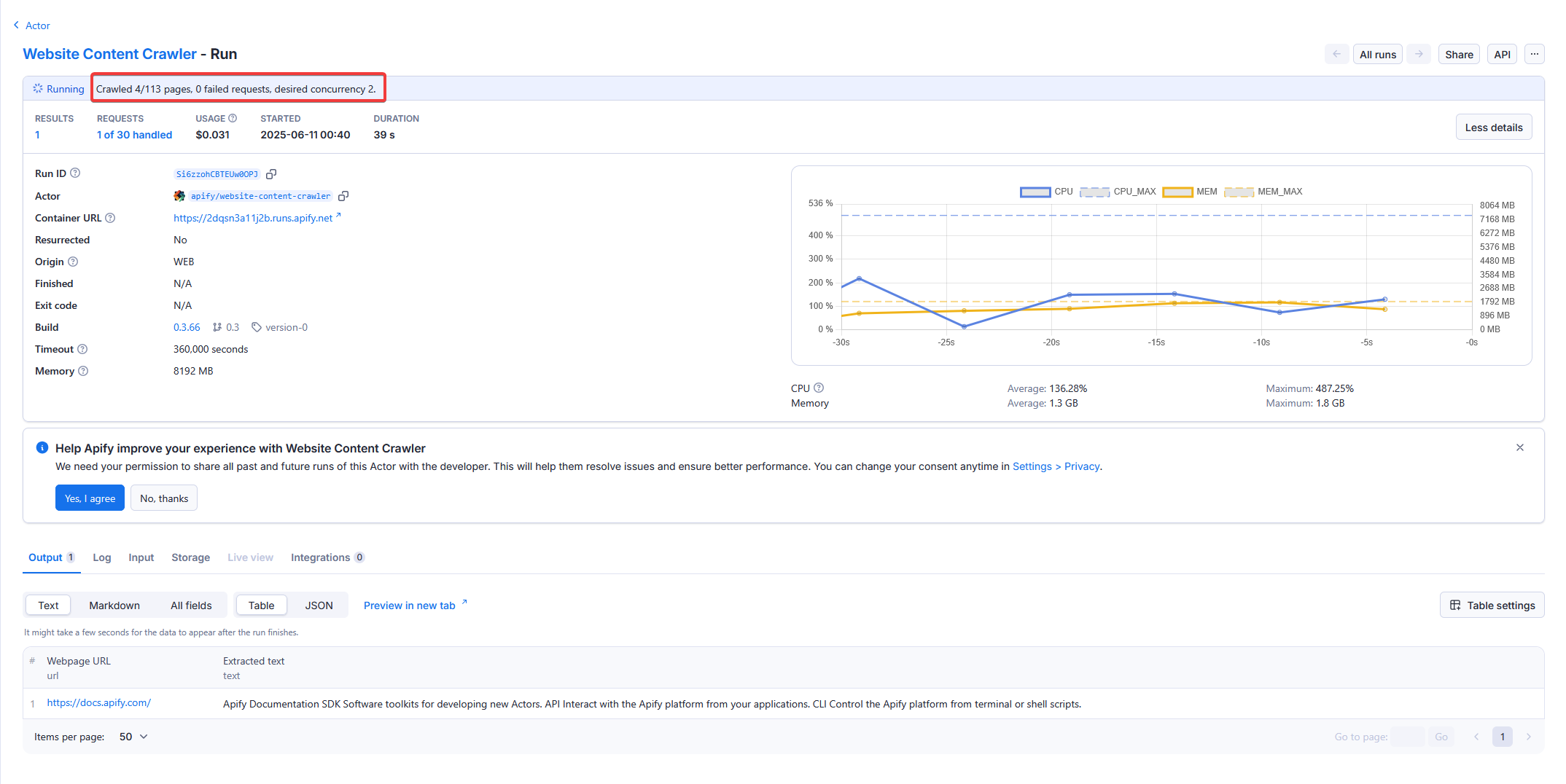Switch to the Log tab
This screenshot has width=1566, height=784.
[x=102, y=557]
